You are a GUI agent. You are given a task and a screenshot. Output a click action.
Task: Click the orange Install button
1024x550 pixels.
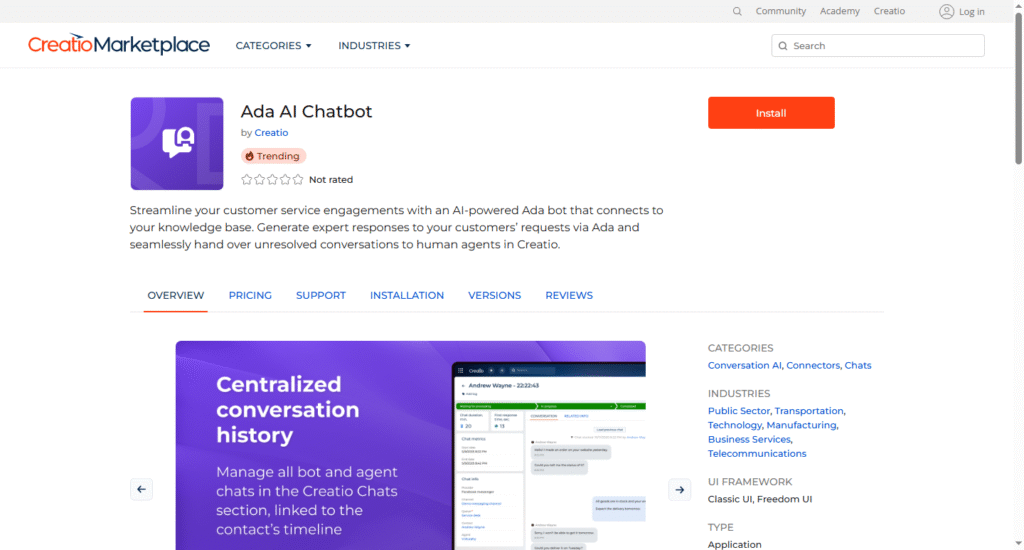(x=771, y=113)
